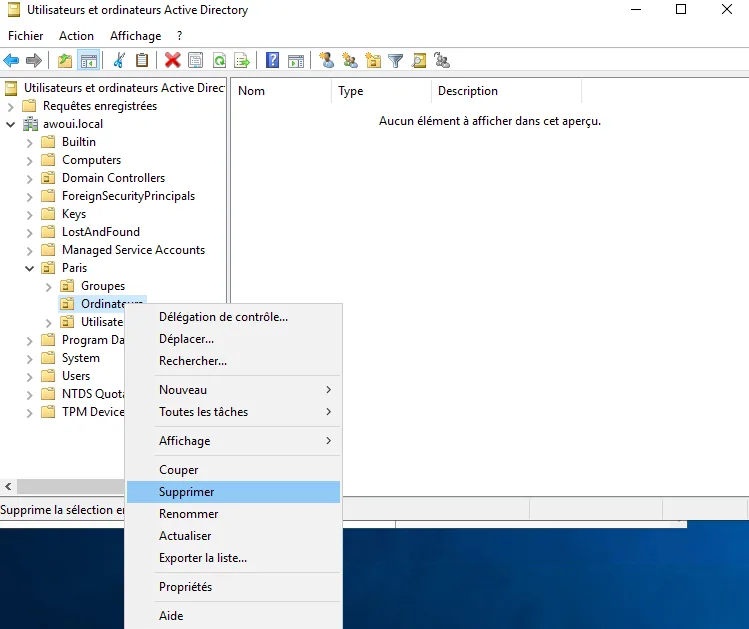The width and height of the screenshot is (749, 629).
Task: Collapse the awoui.local domain node
Action: (11, 124)
